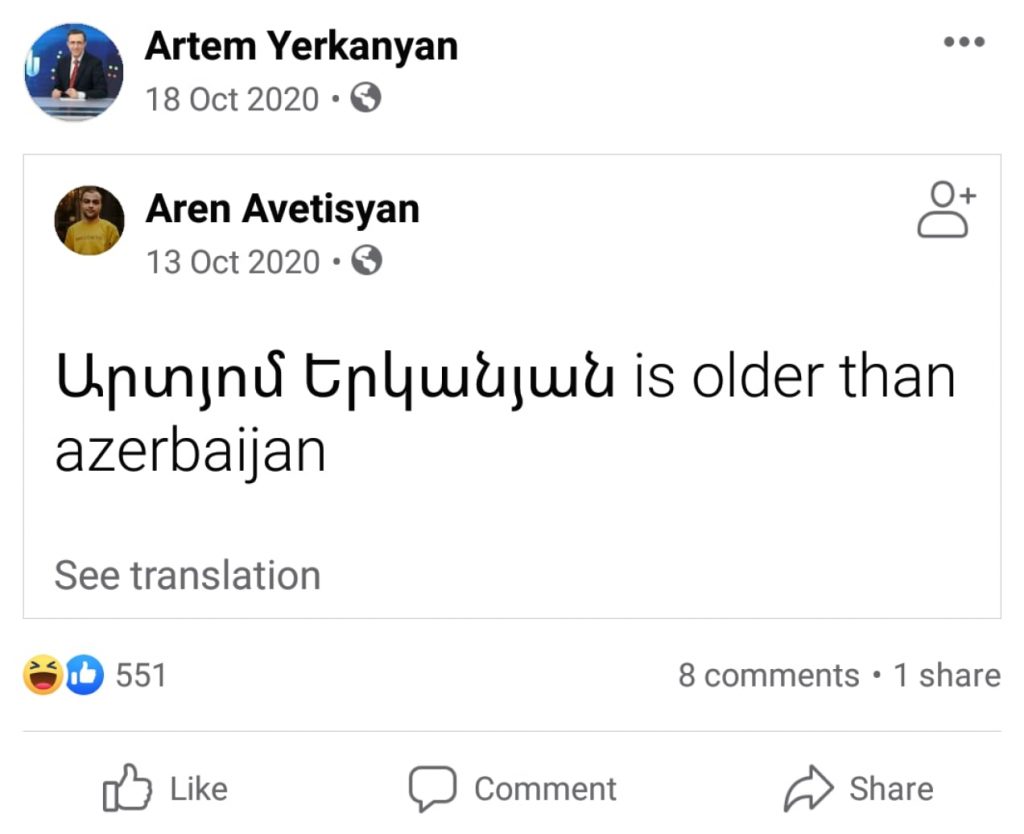Share the post with the Share button

pos(858,790)
